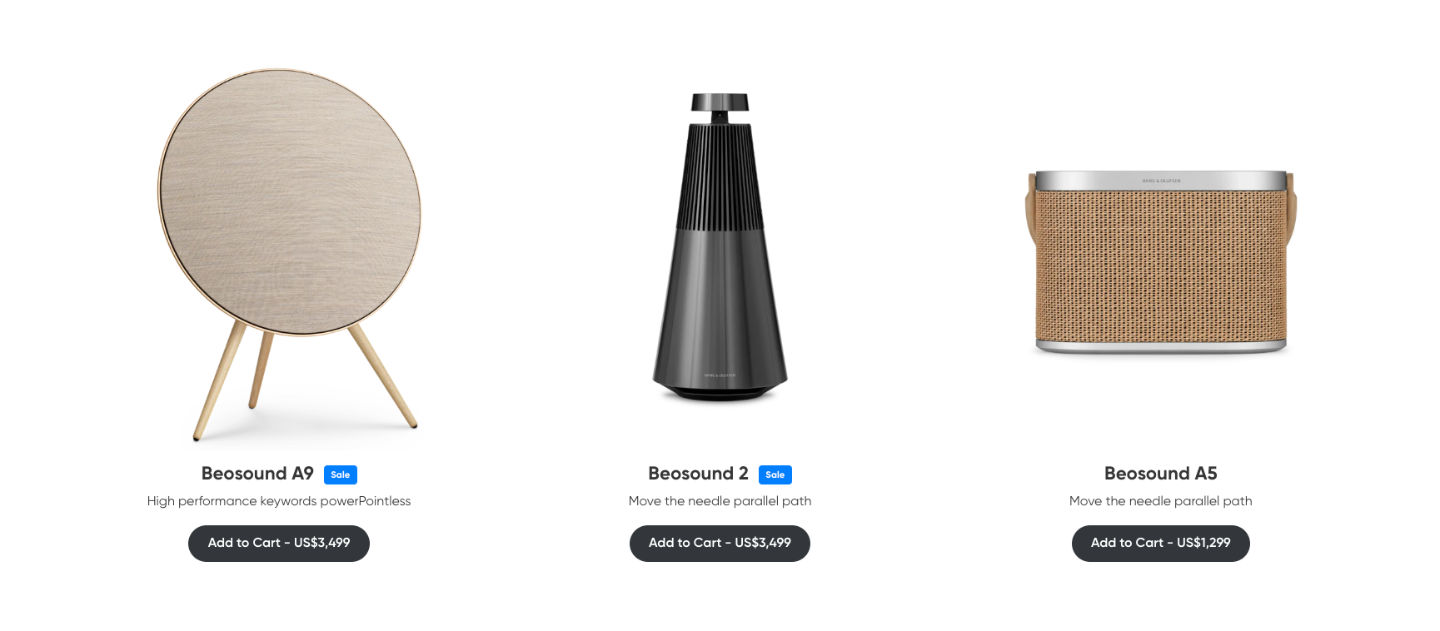Open the Beosound A9 product title
The height and width of the screenshot is (631, 1440).
pyautogui.click(x=257, y=474)
